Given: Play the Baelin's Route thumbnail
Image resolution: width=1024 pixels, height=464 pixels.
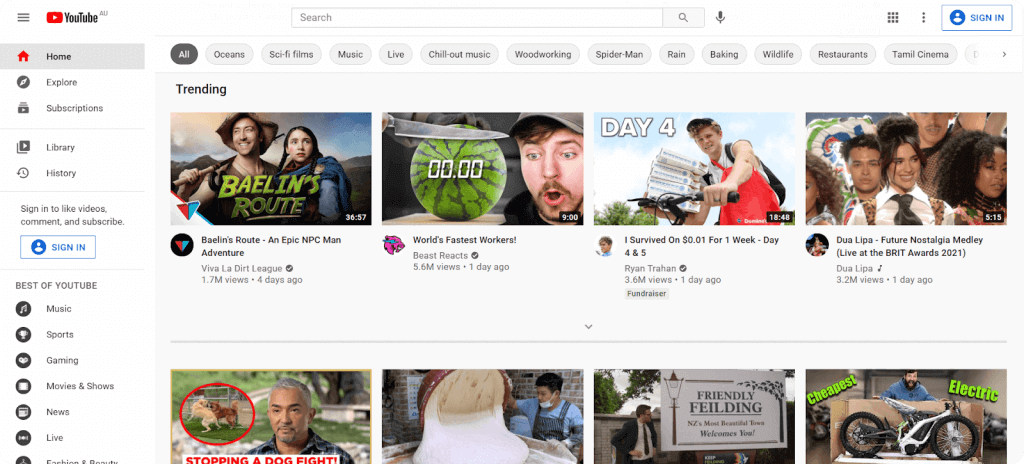Looking at the screenshot, I should click(271, 169).
